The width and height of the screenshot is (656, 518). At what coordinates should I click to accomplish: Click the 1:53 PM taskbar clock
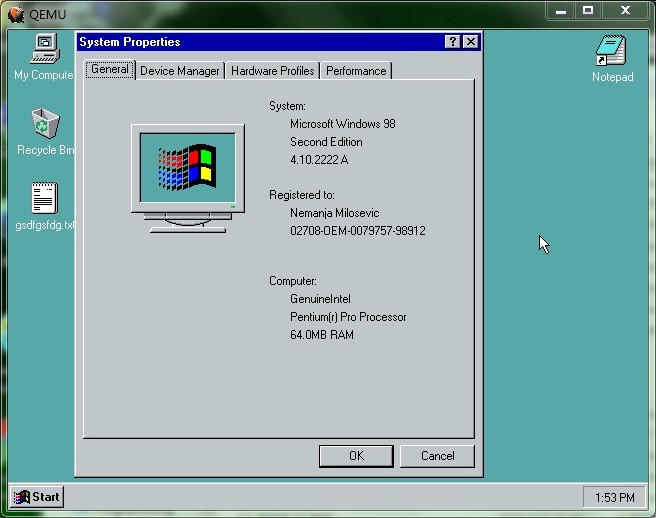pyautogui.click(x=614, y=497)
